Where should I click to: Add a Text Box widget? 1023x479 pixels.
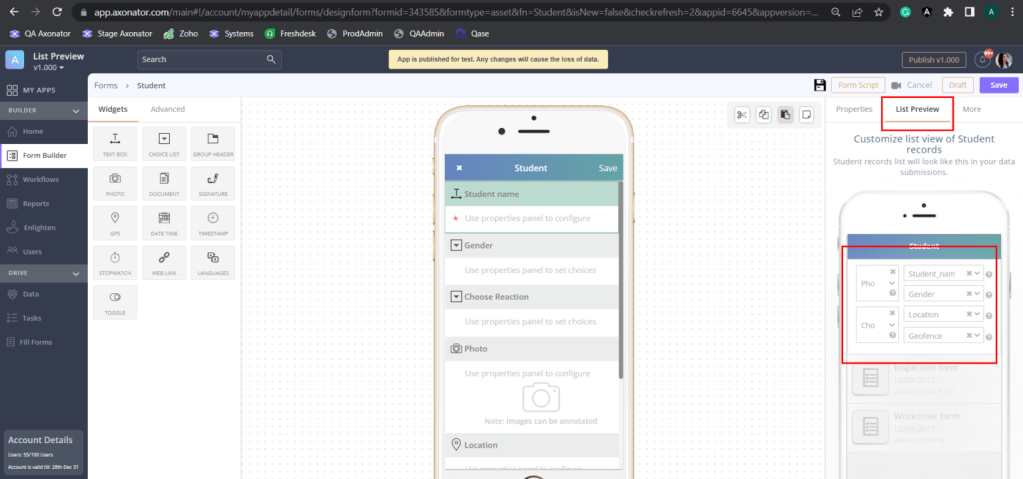coord(114,143)
